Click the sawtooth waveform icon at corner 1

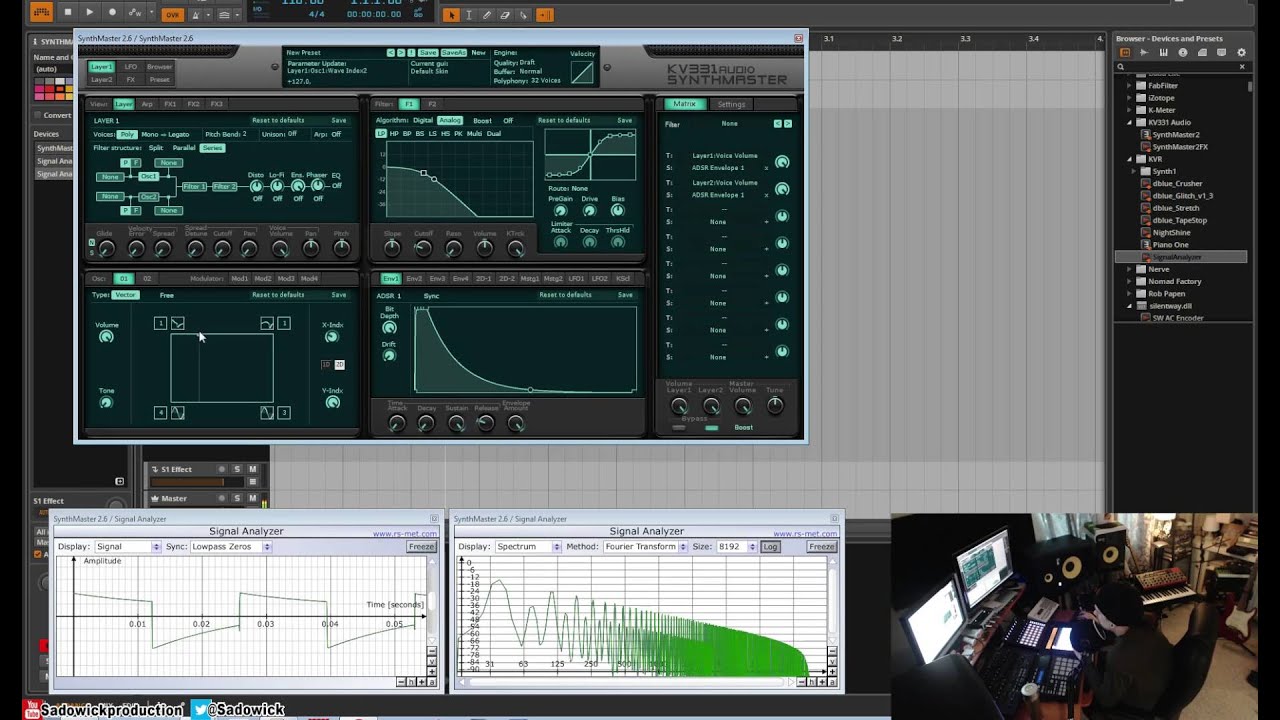click(177, 323)
